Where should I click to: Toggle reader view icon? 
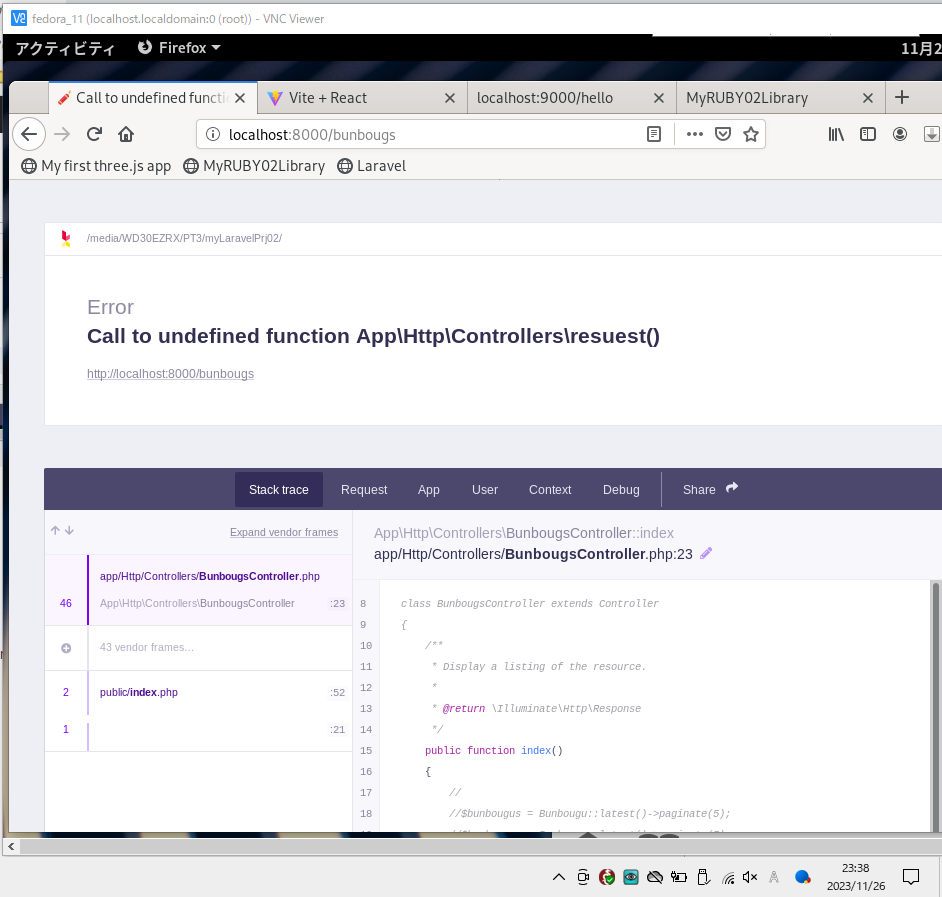654,134
